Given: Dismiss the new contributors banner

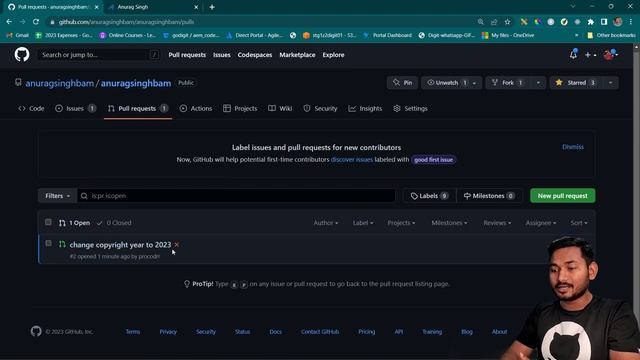Looking at the screenshot, I should 573,147.
